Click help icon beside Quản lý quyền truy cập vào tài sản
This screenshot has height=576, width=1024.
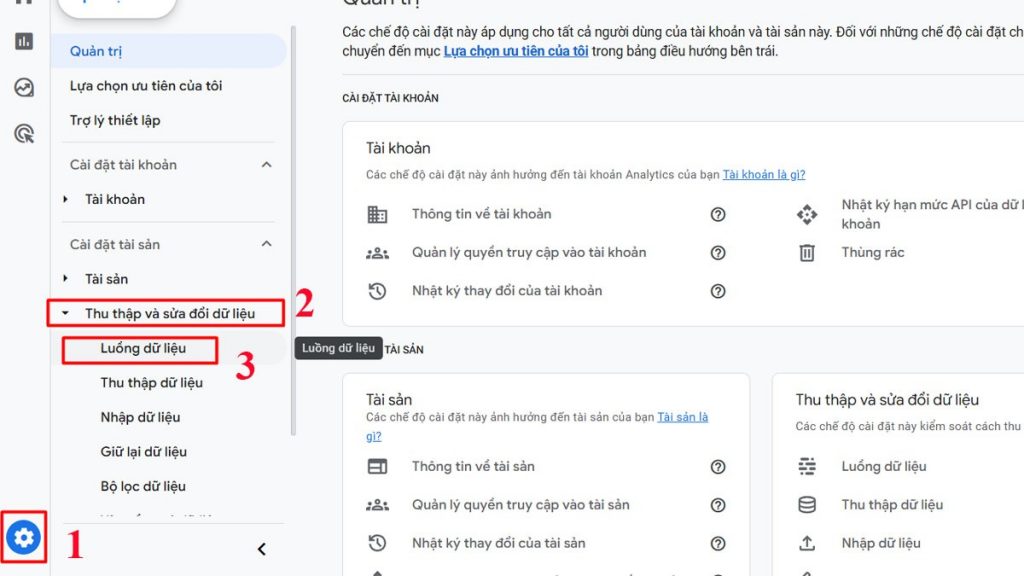click(x=718, y=505)
